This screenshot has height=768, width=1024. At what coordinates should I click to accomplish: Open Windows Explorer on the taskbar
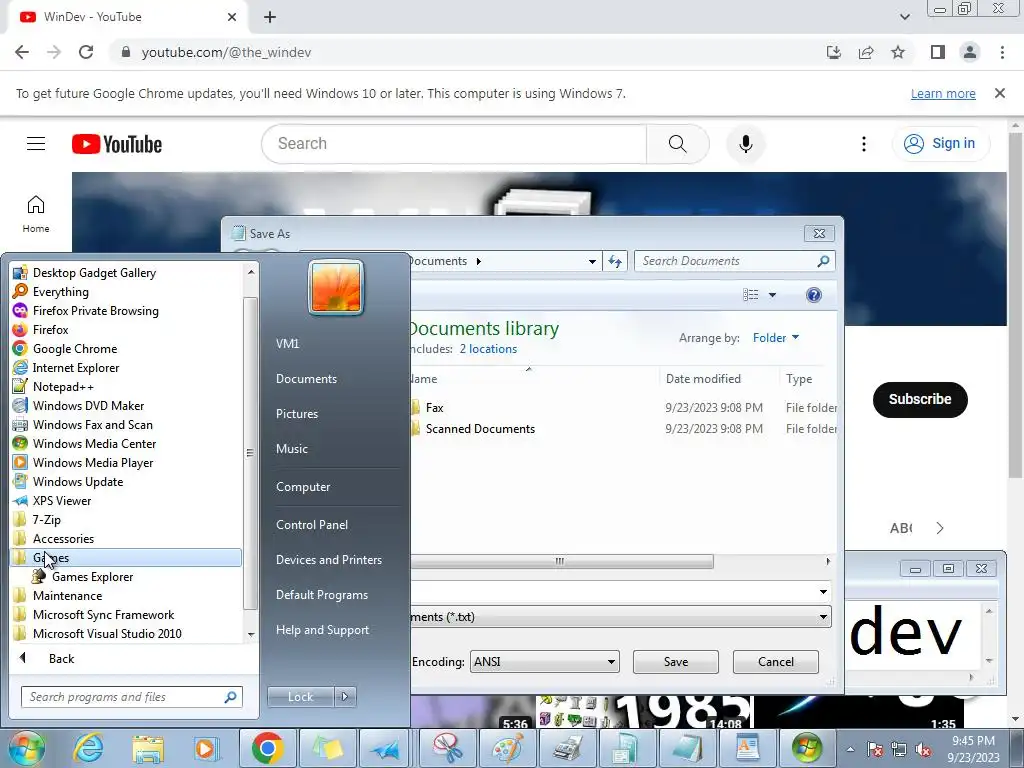tap(148, 748)
